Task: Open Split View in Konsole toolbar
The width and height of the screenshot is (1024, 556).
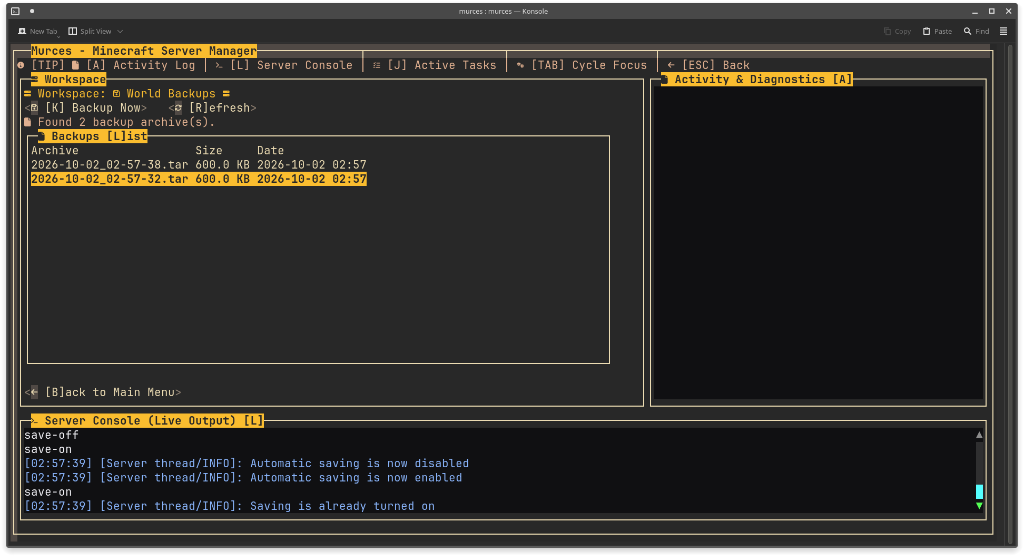Action: coord(90,31)
